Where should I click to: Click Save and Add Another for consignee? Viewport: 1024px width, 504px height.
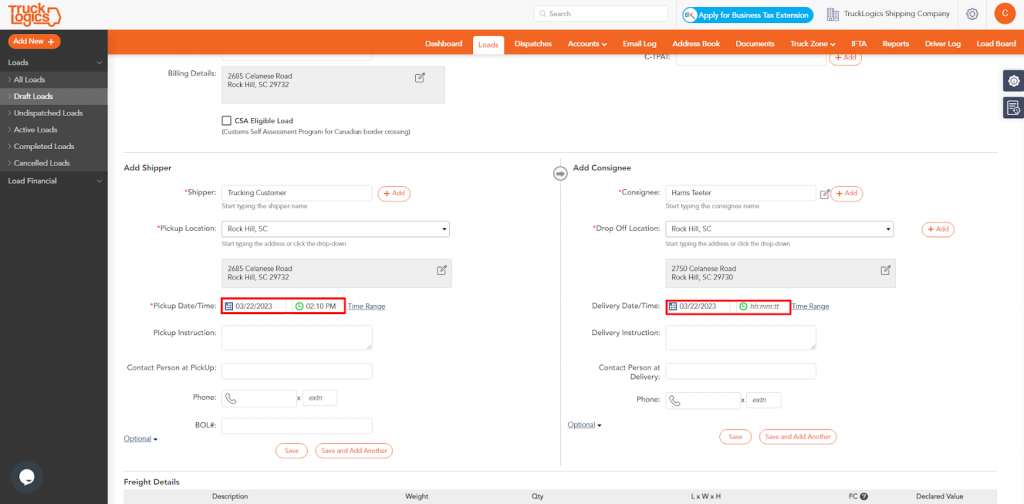click(797, 437)
